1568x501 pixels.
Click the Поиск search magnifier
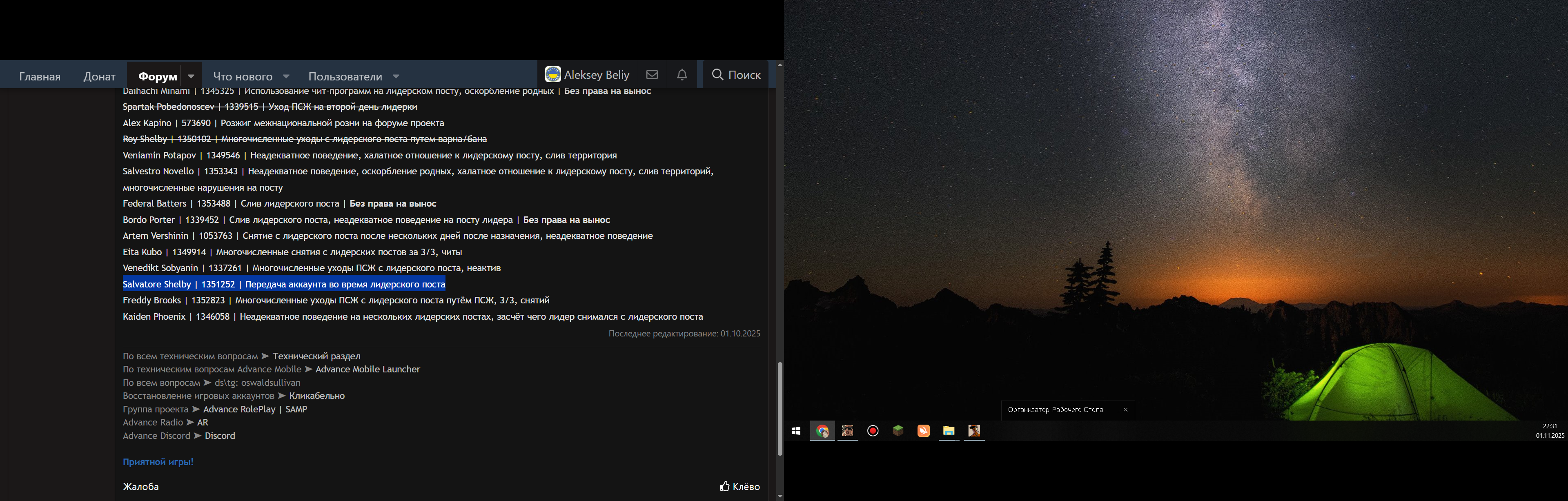pyautogui.click(x=718, y=74)
